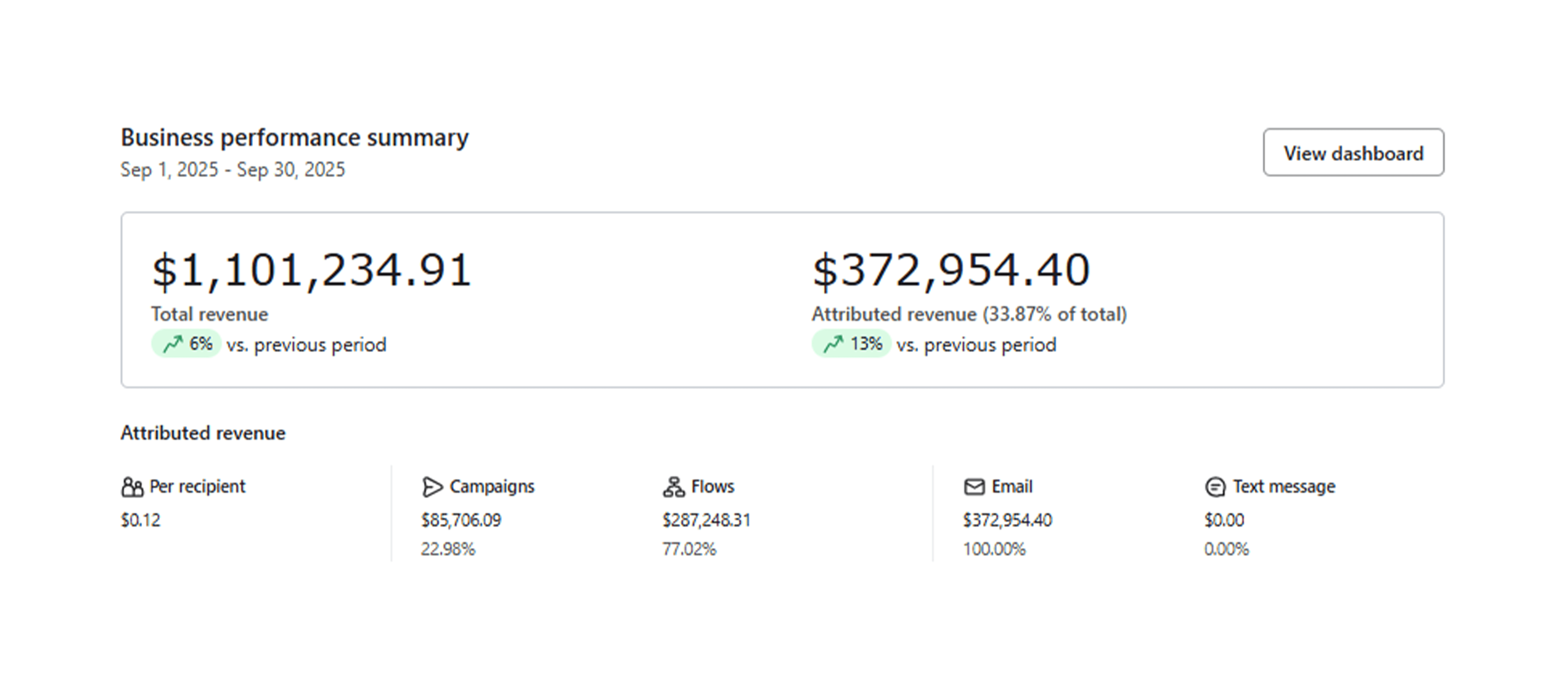Click the Total revenue trend arrow icon
The width and height of the screenshot is (1568, 680).
[173, 344]
